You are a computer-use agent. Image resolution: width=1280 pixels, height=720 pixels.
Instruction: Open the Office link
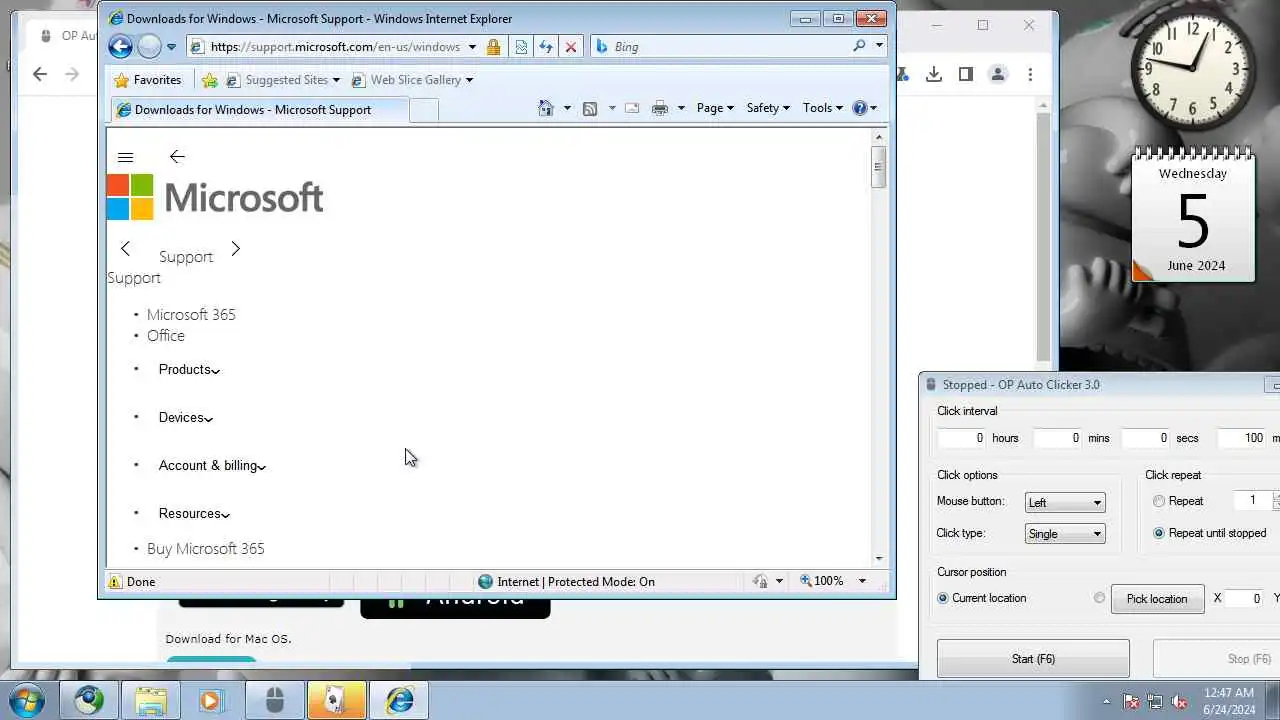pos(166,335)
